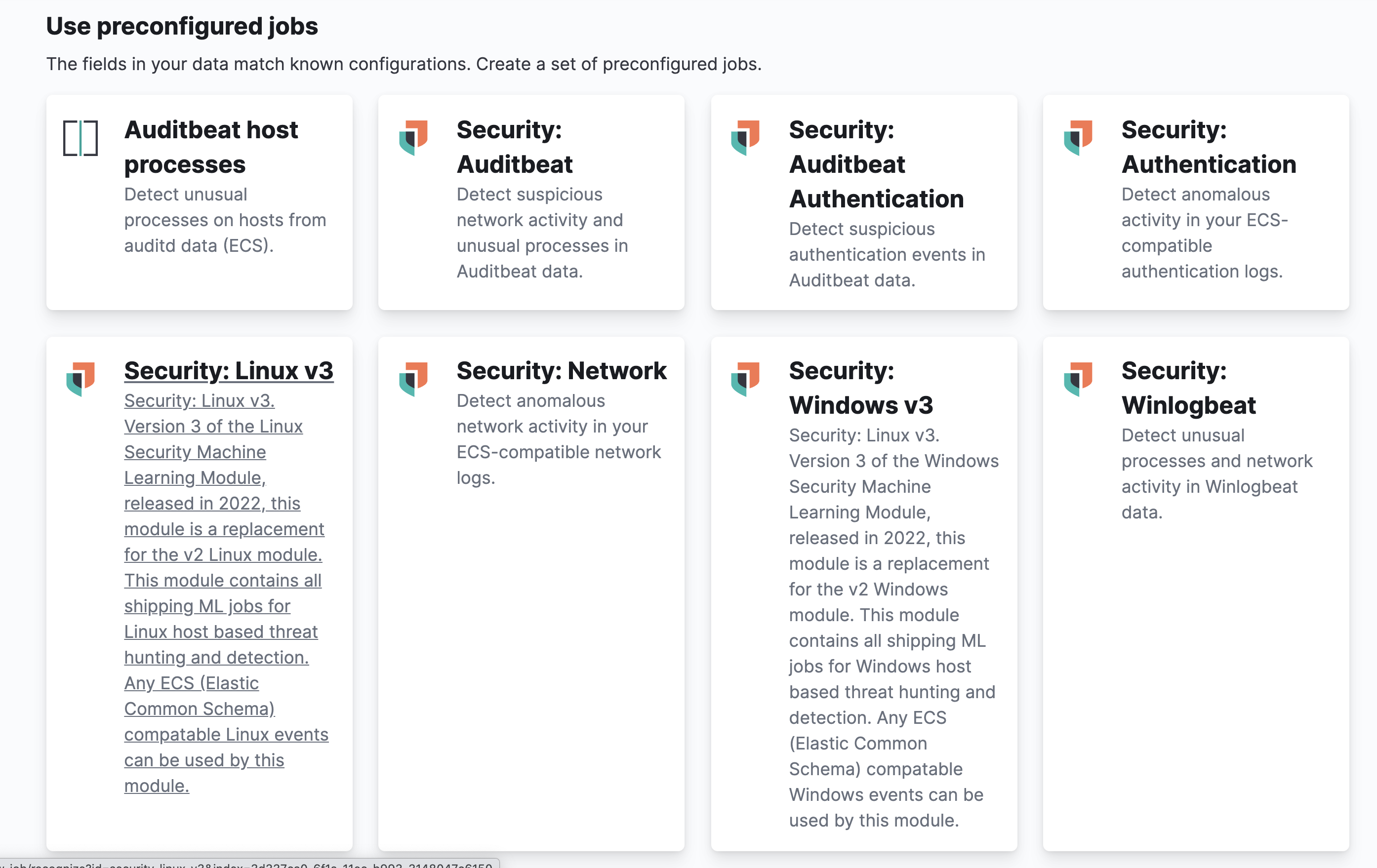The height and width of the screenshot is (868, 1377).
Task: Click the Security: Authentication shield icon
Action: 1078,137
